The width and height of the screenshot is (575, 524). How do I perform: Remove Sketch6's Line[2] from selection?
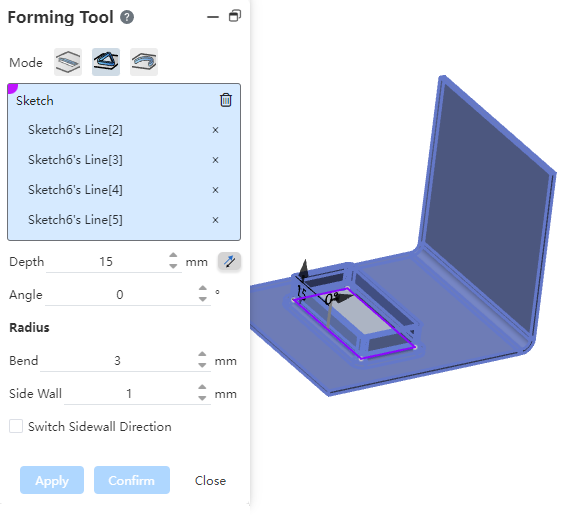[215, 130]
